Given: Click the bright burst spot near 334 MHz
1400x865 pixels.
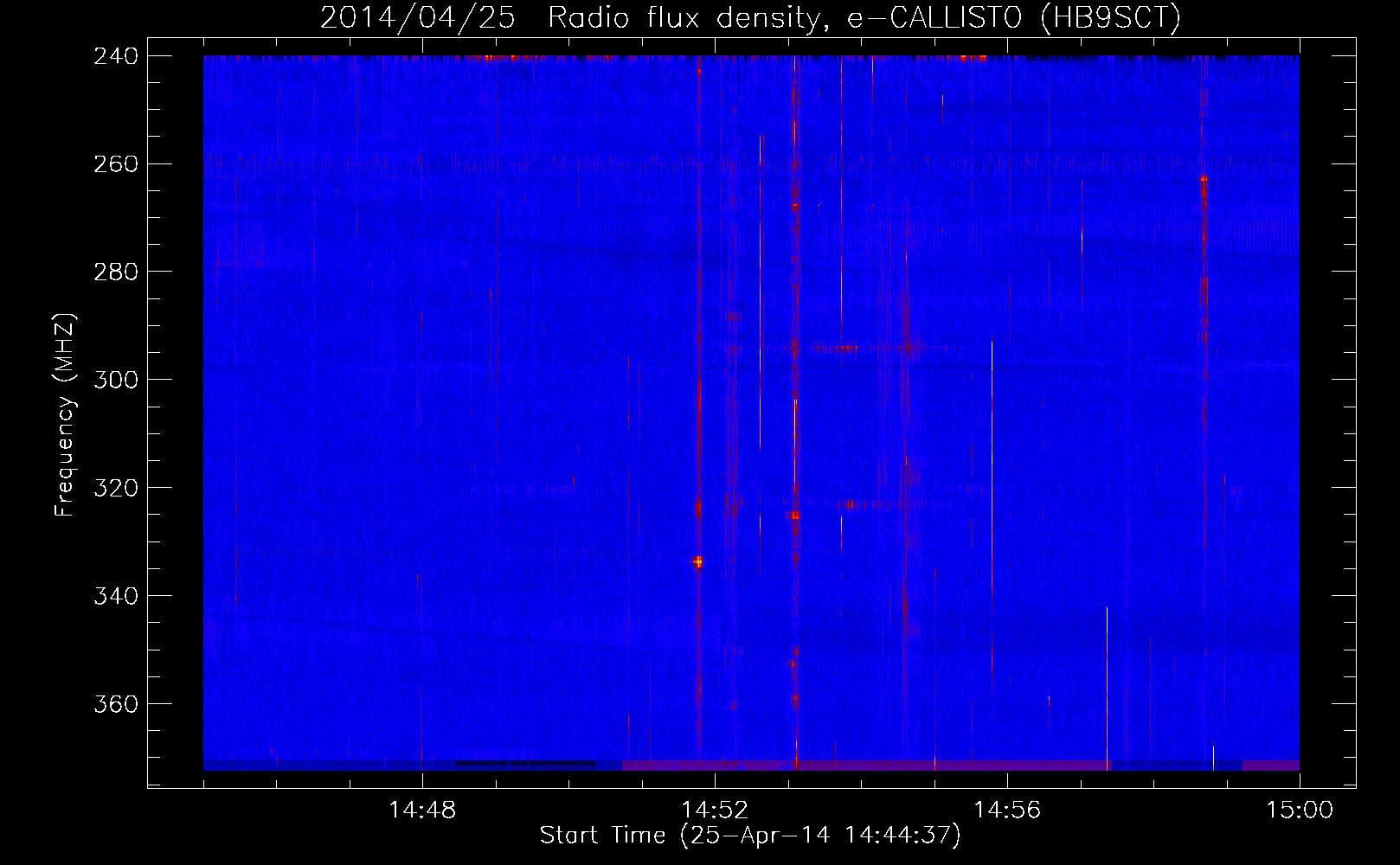Looking at the screenshot, I should coord(698,561).
